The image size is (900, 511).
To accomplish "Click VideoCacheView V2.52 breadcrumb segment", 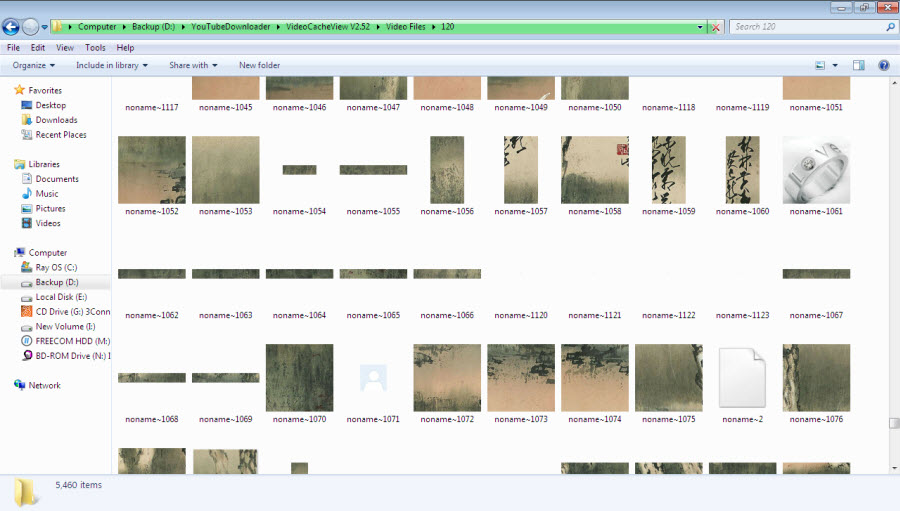I will (x=328, y=27).
